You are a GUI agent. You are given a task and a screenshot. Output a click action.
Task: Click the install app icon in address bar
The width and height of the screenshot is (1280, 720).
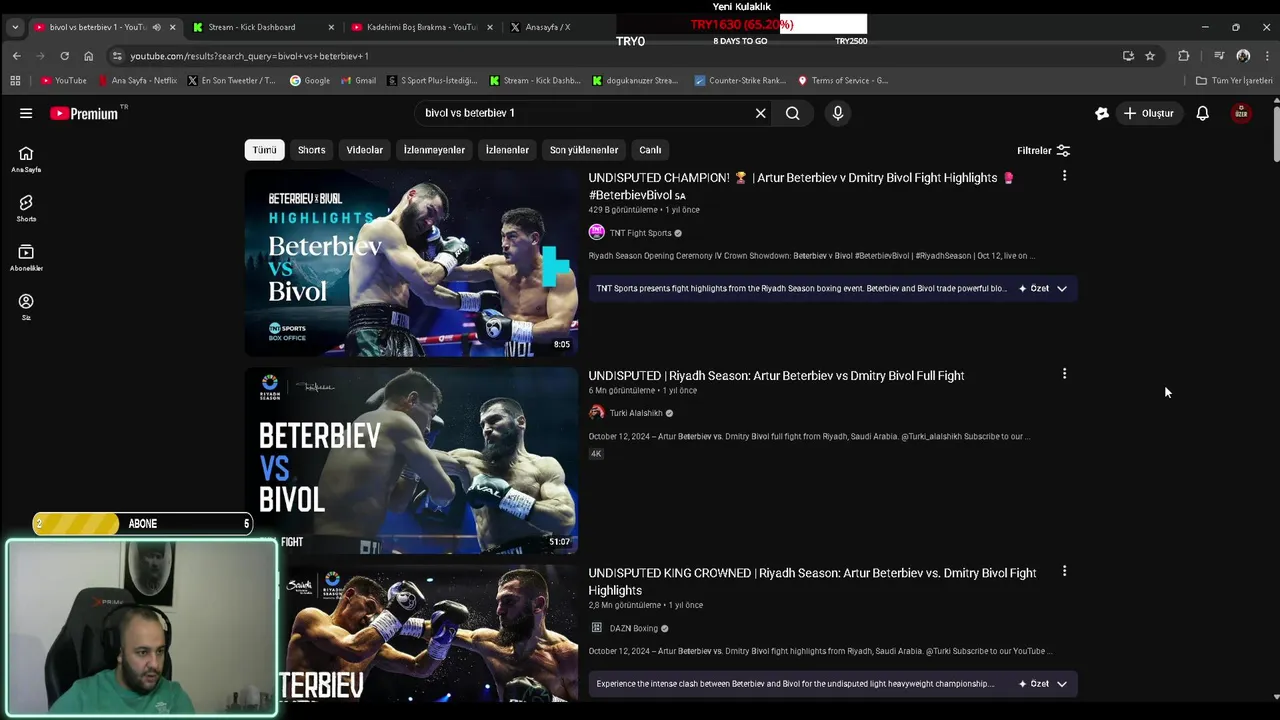tap(1128, 56)
